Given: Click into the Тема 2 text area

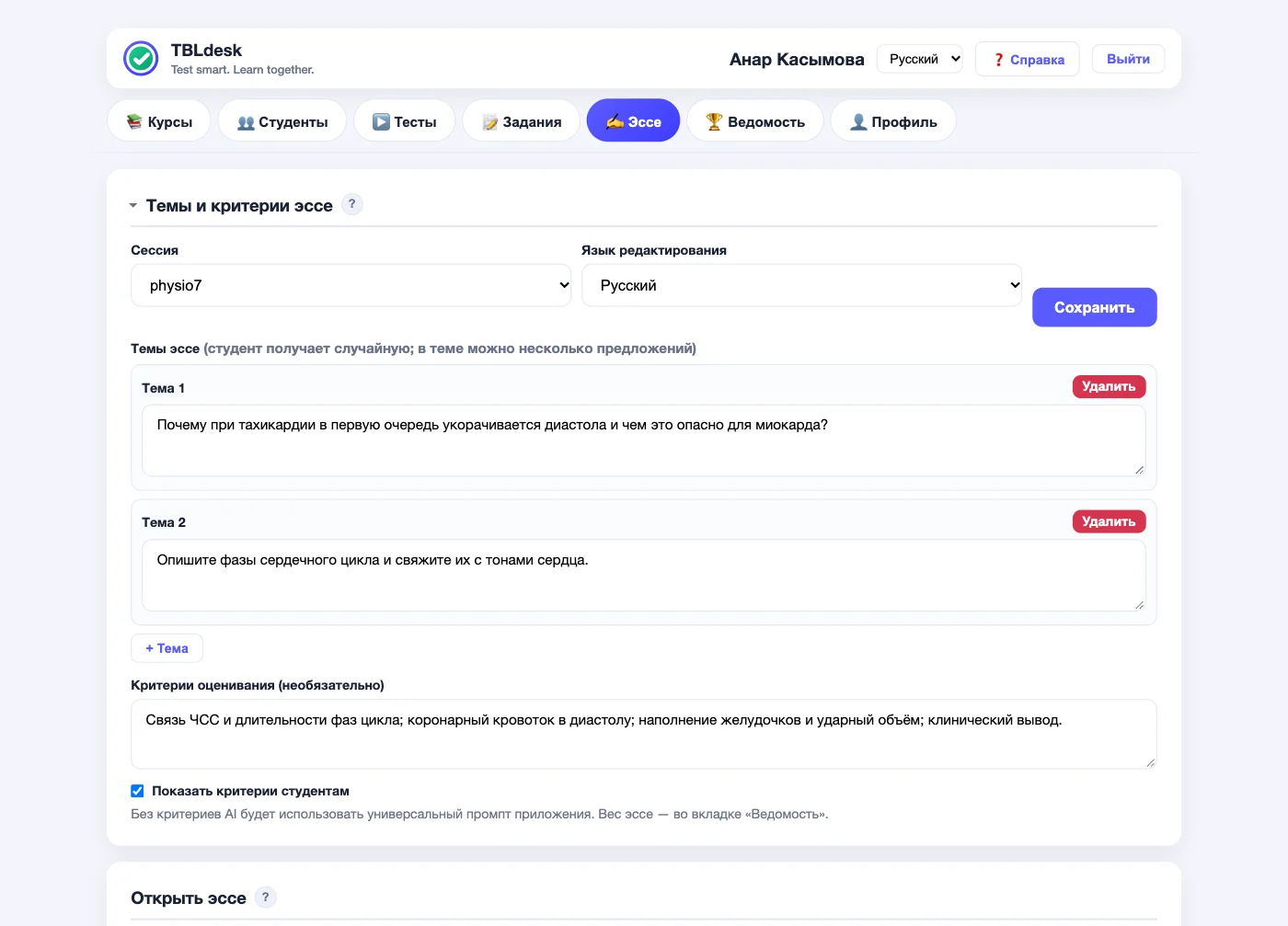Looking at the screenshot, I should pyautogui.click(x=643, y=575).
